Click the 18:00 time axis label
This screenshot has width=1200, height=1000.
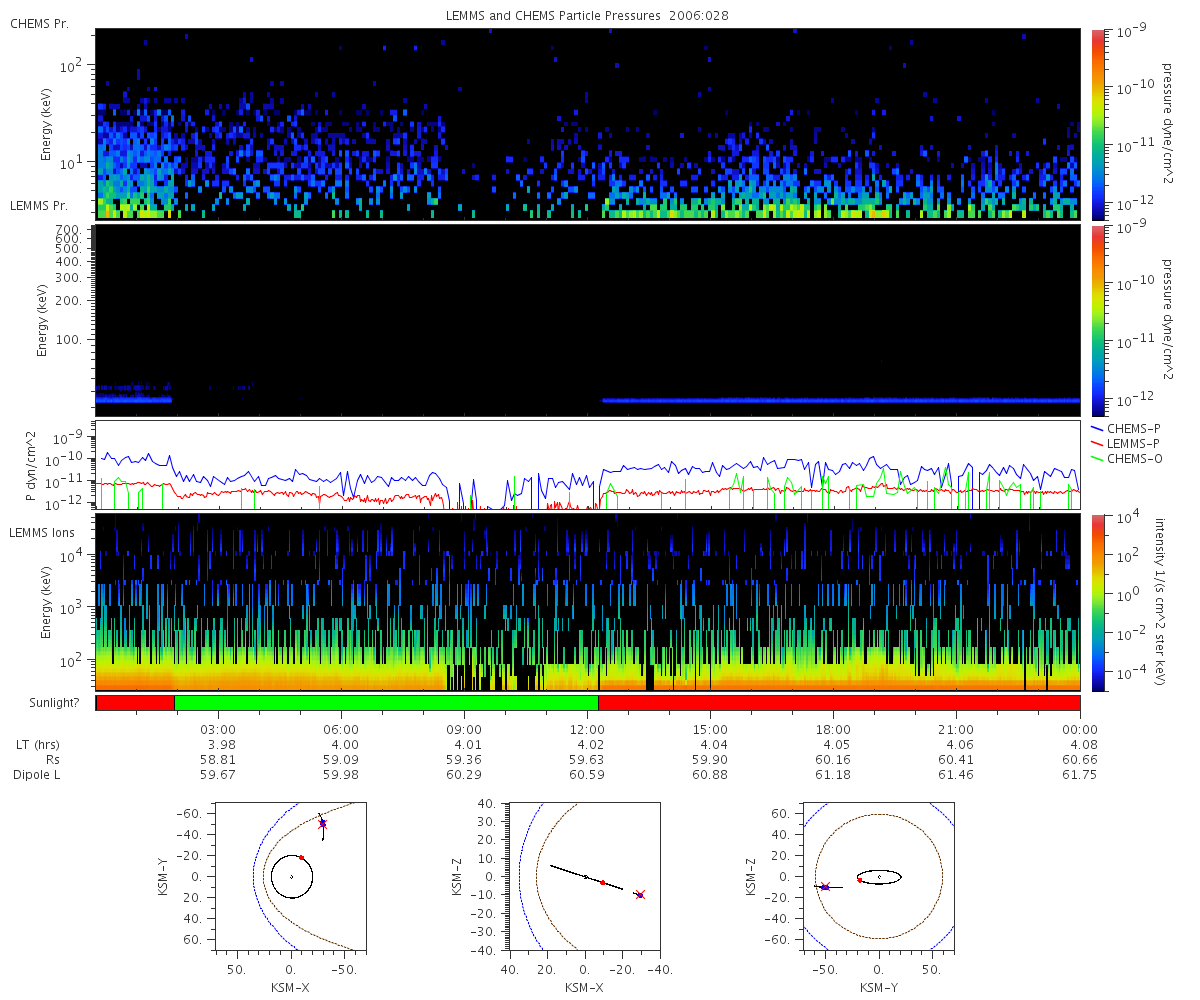(833, 728)
